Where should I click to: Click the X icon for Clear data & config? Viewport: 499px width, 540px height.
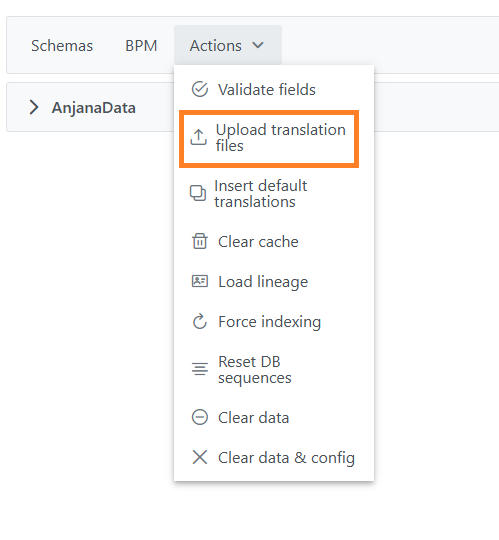(200, 457)
